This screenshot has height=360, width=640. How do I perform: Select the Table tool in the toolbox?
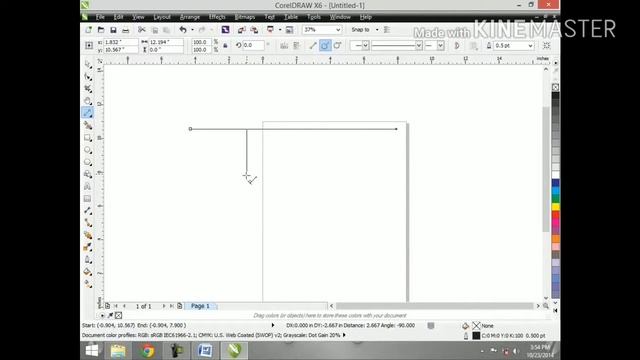point(88,198)
